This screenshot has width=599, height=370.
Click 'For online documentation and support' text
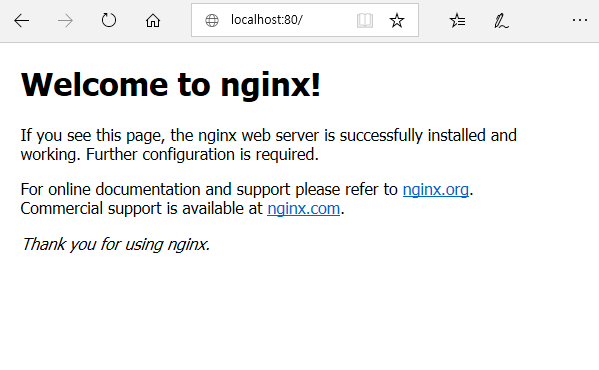tap(155, 189)
